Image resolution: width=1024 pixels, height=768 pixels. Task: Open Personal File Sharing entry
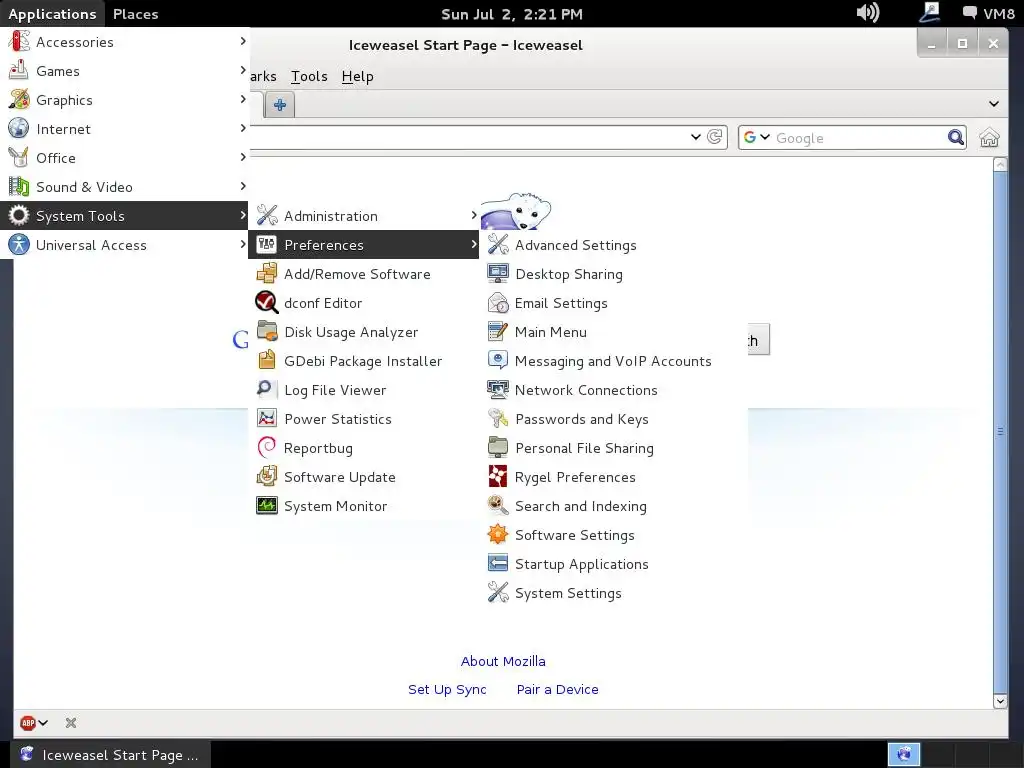[x=613, y=448]
